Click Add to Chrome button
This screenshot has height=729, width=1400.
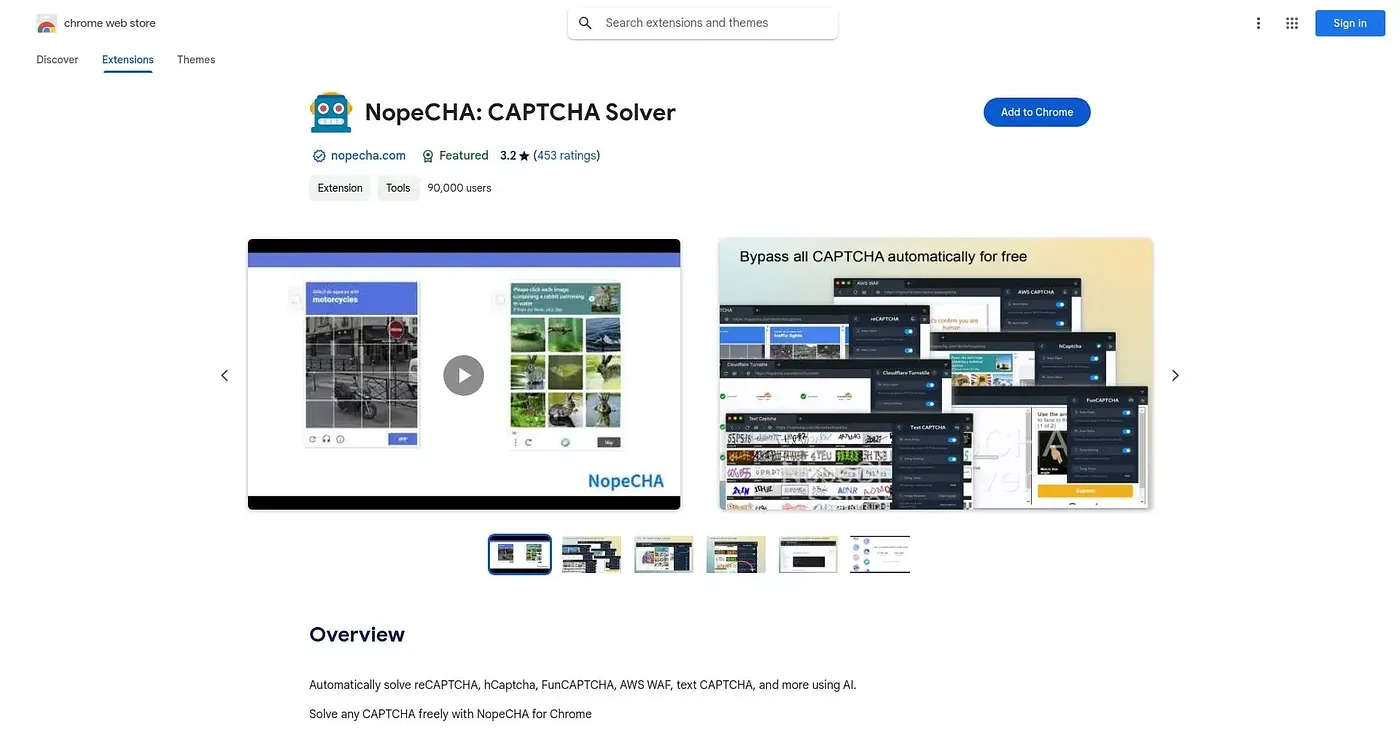(x=1037, y=112)
